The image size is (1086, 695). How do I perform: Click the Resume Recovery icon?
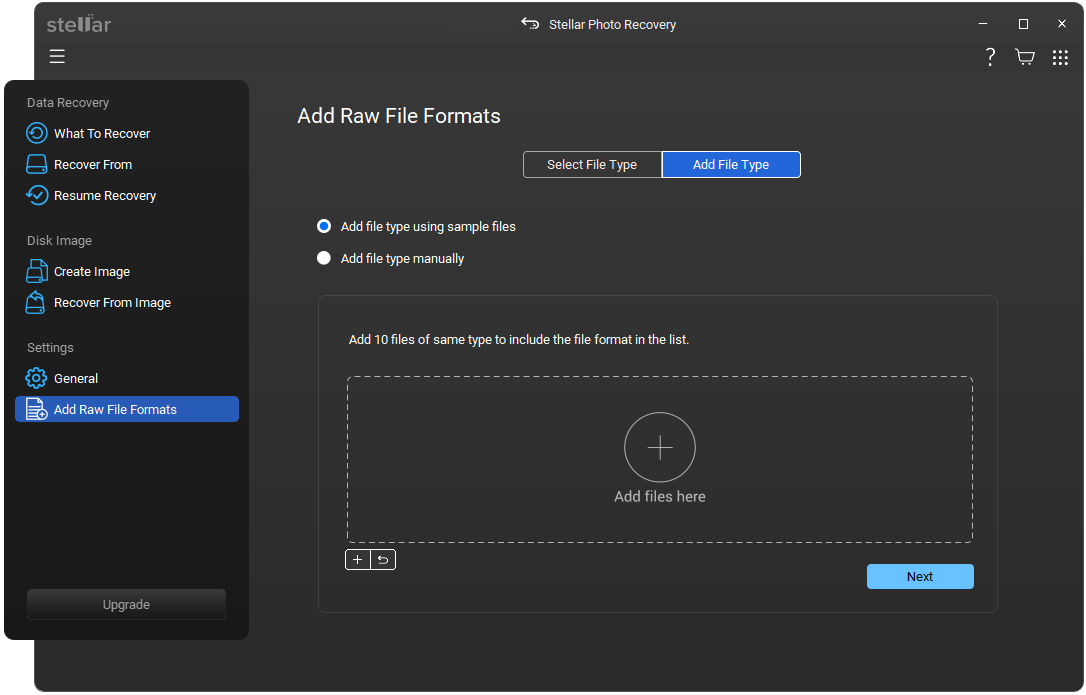pos(37,195)
